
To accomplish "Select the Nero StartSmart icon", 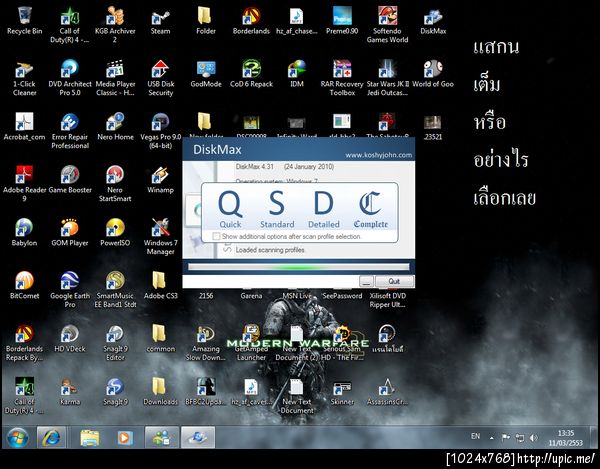I will tap(115, 184).
